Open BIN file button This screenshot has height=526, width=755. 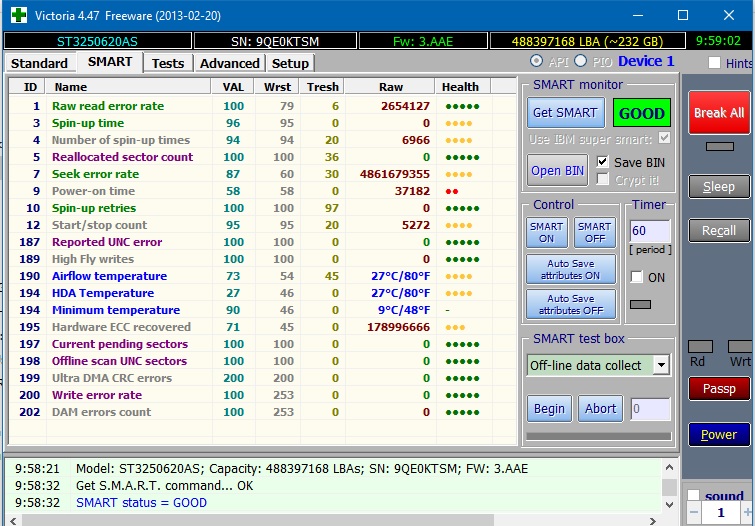[x=558, y=170]
